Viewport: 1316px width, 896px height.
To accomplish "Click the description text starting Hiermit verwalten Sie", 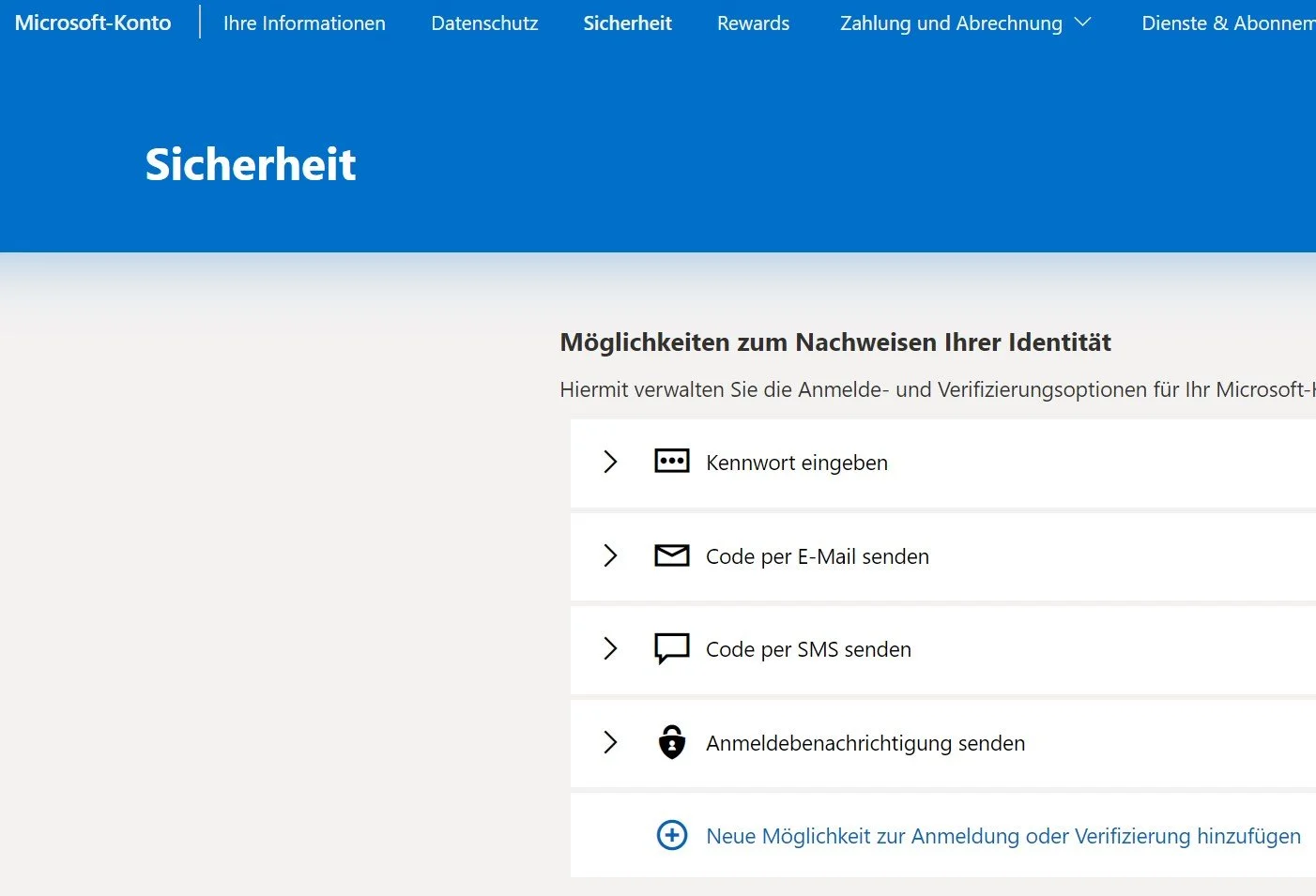I will [x=938, y=389].
